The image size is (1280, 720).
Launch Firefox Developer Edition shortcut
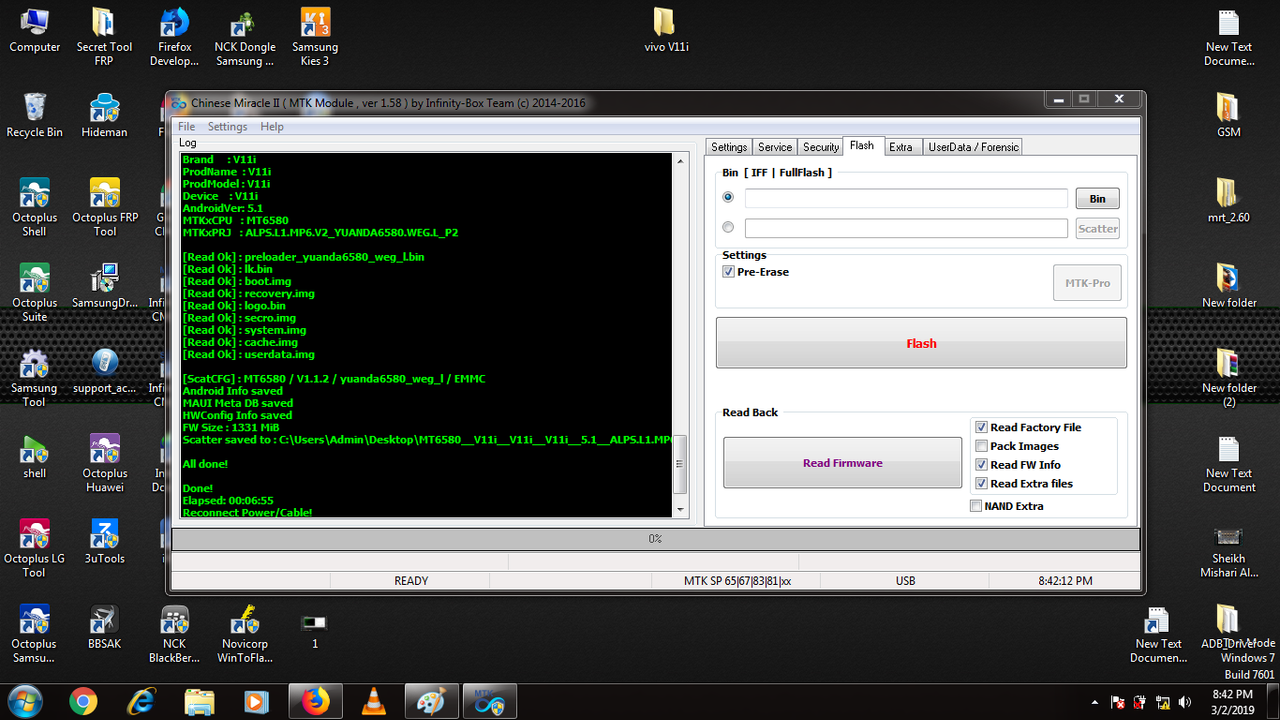click(x=175, y=36)
